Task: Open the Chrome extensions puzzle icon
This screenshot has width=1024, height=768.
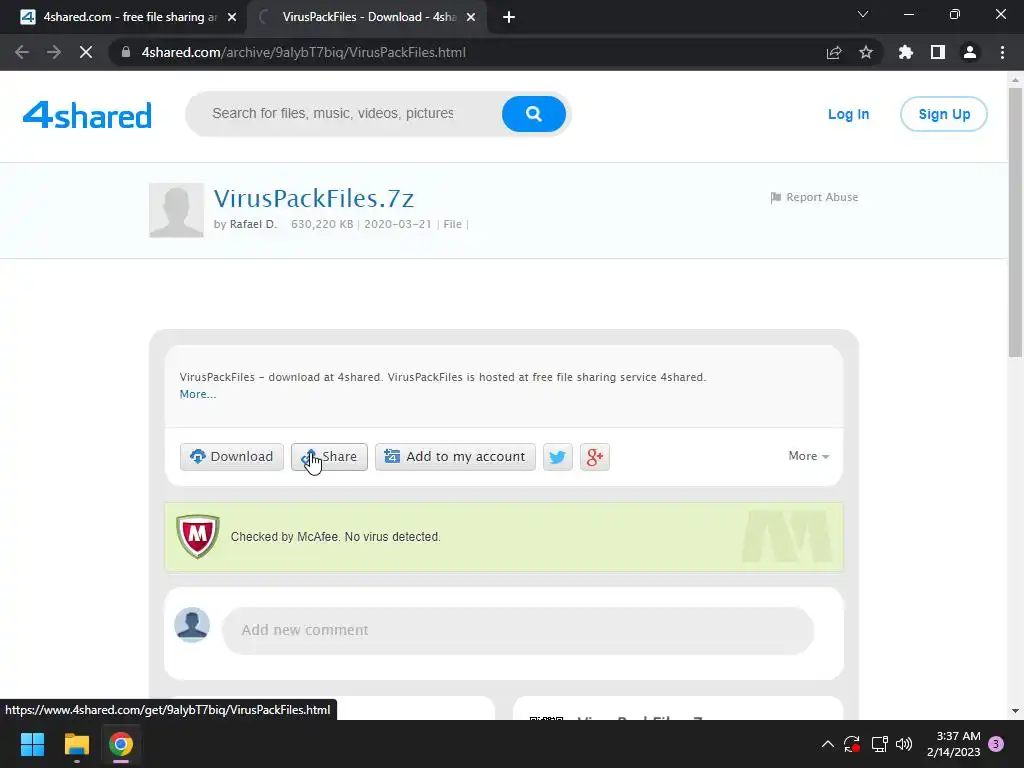Action: click(x=905, y=52)
